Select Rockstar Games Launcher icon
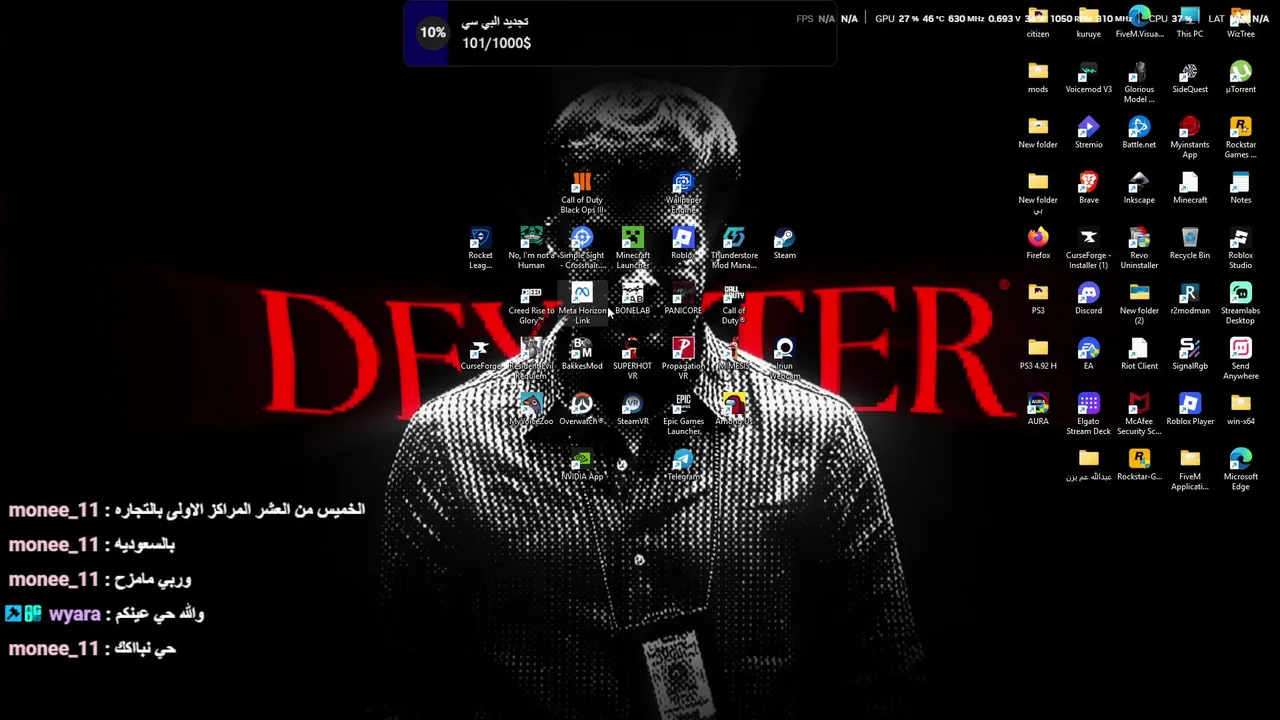 point(1241,138)
